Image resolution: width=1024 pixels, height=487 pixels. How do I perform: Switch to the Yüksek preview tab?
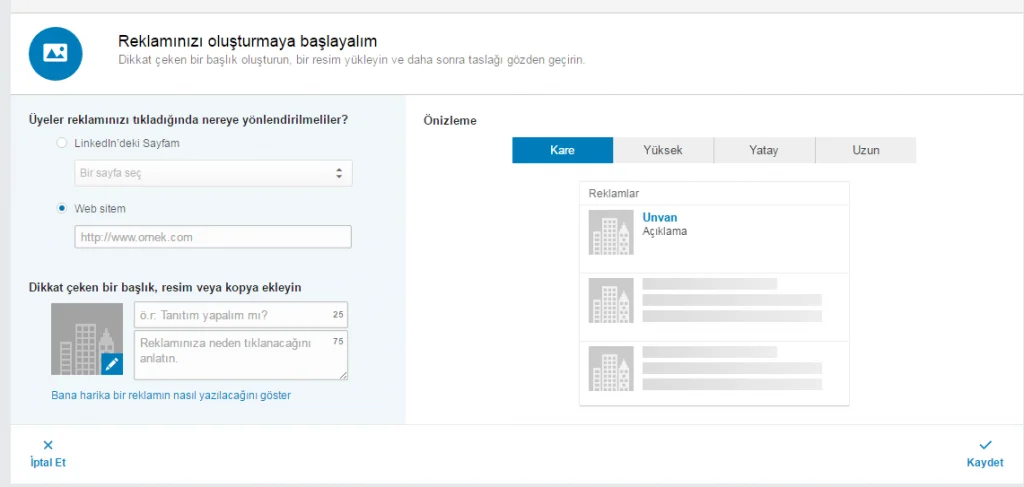click(663, 150)
